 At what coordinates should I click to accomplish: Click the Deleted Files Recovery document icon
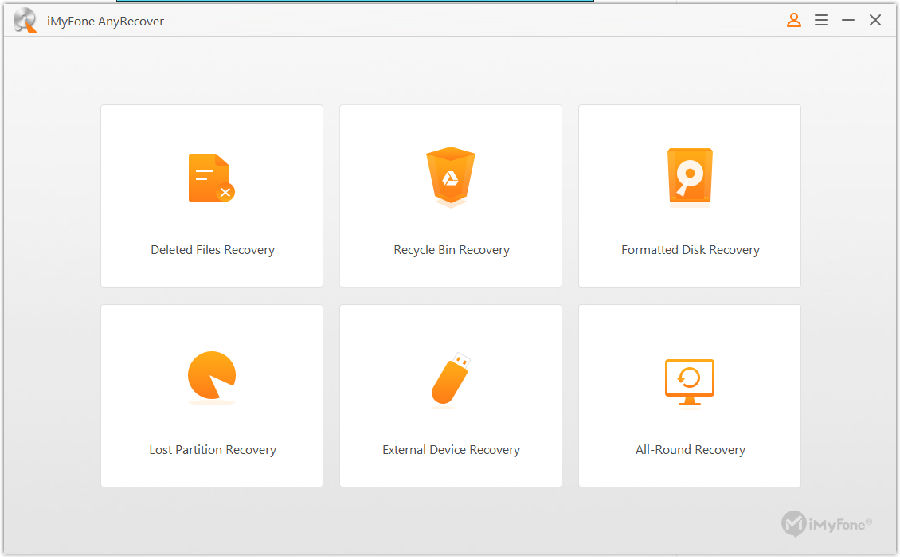coord(211,178)
